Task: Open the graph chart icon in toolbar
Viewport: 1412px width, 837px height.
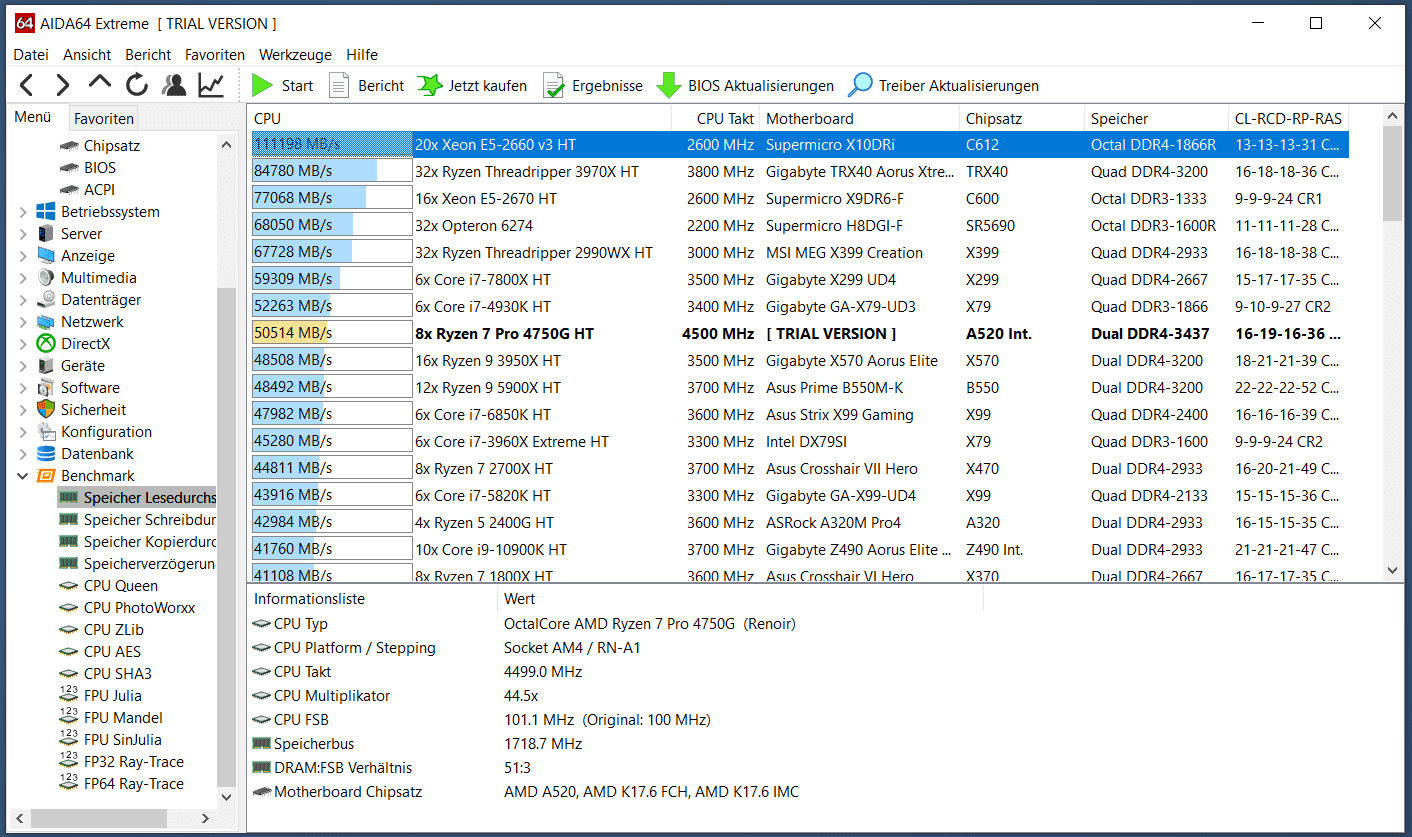Action: click(x=211, y=85)
